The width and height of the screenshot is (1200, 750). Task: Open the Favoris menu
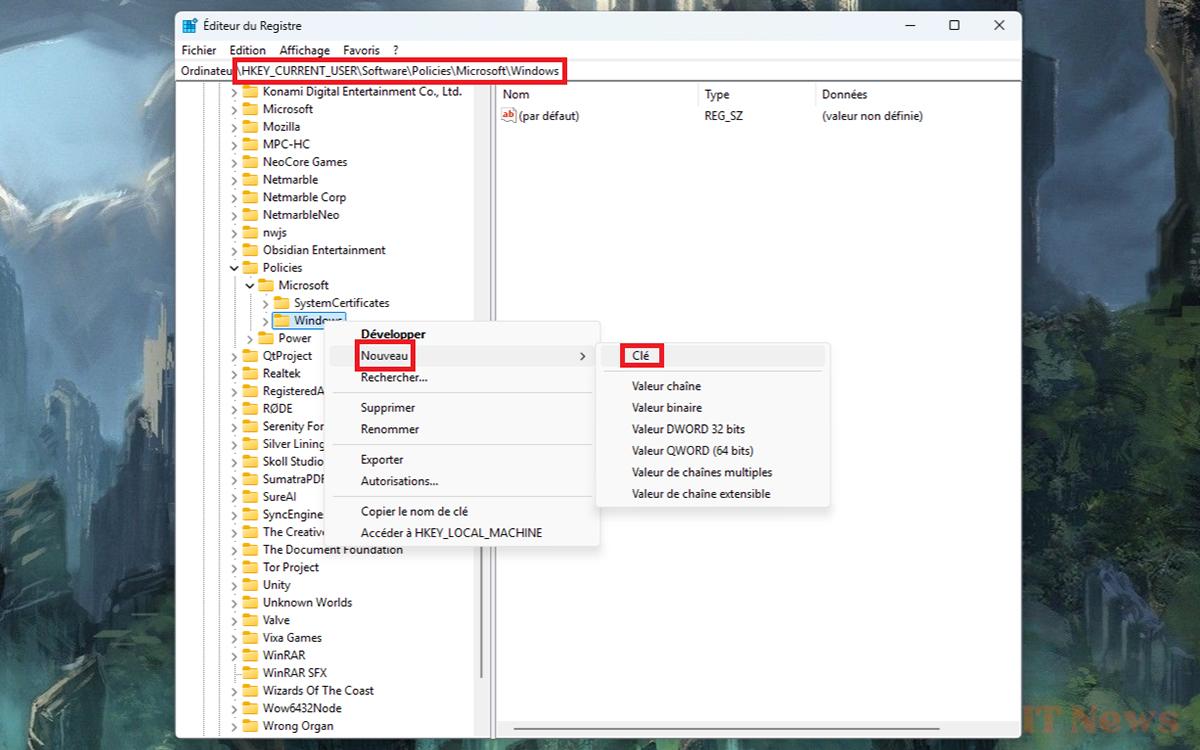(x=361, y=50)
